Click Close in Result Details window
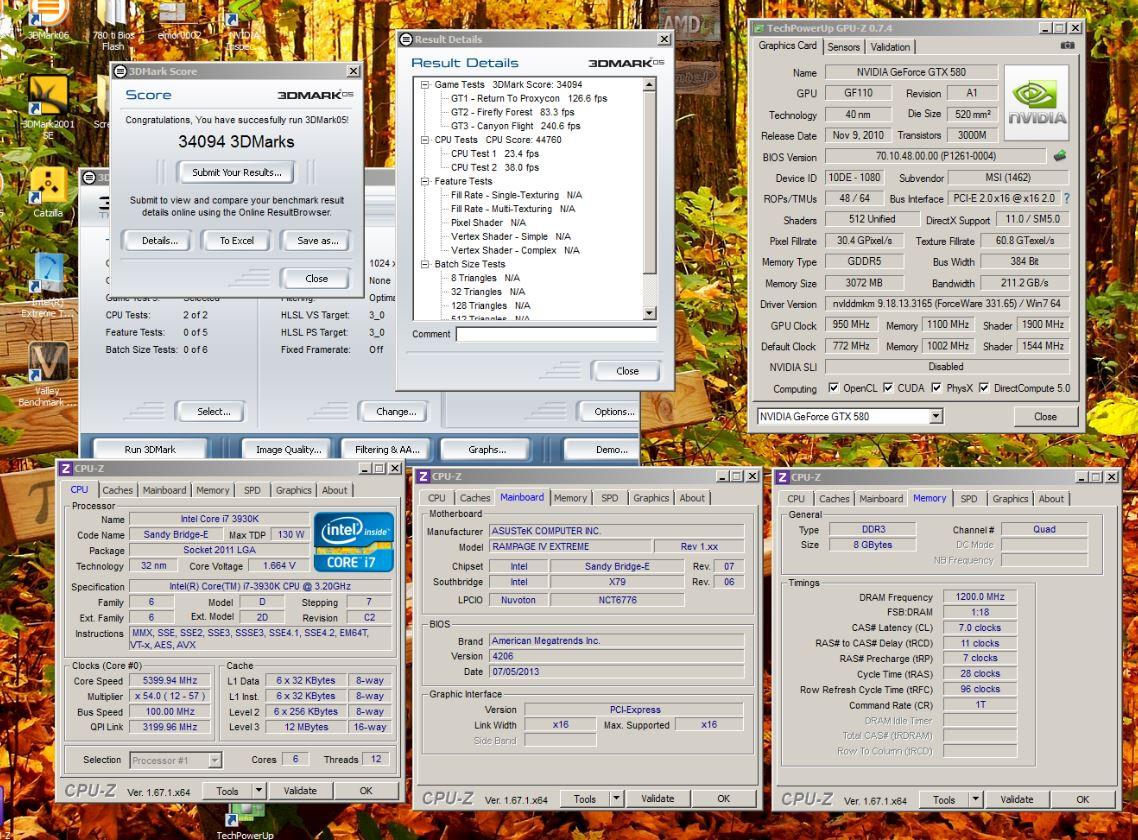 [627, 370]
